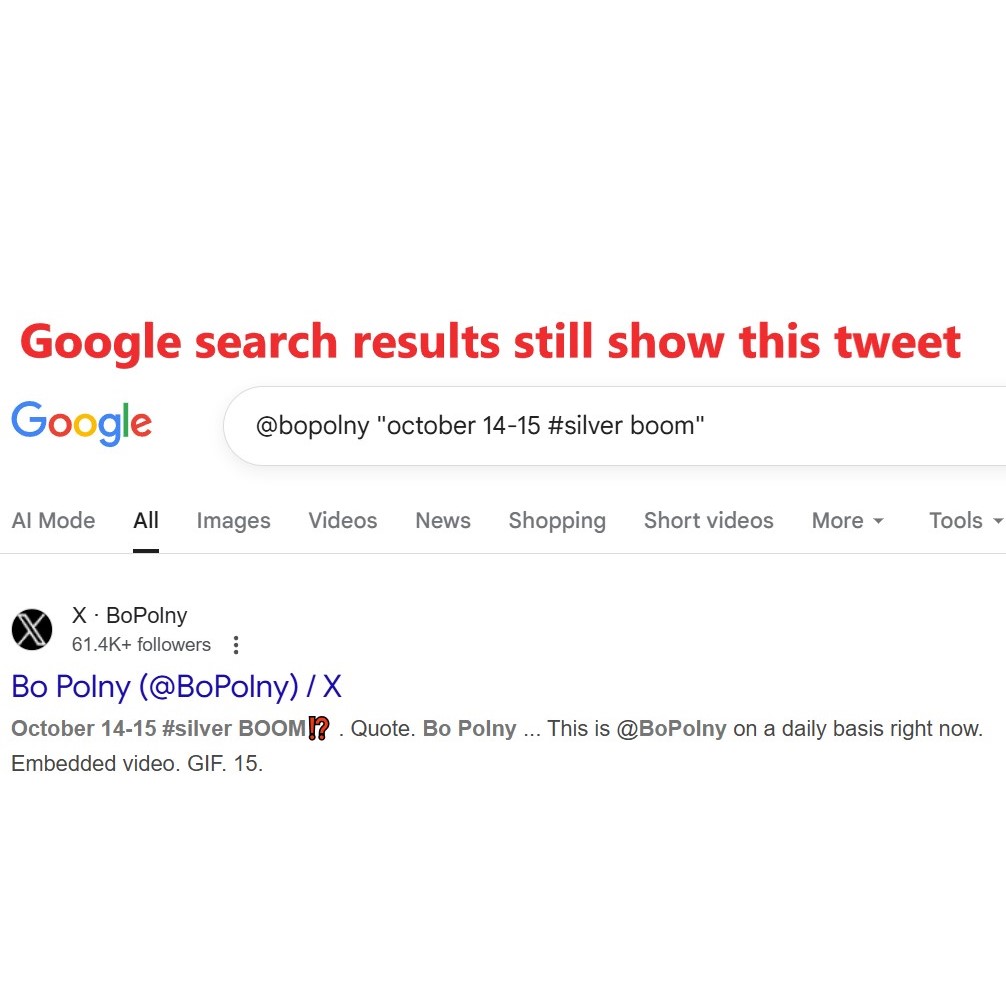Go to the News tab
The width and height of the screenshot is (1006, 1006).
443,520
